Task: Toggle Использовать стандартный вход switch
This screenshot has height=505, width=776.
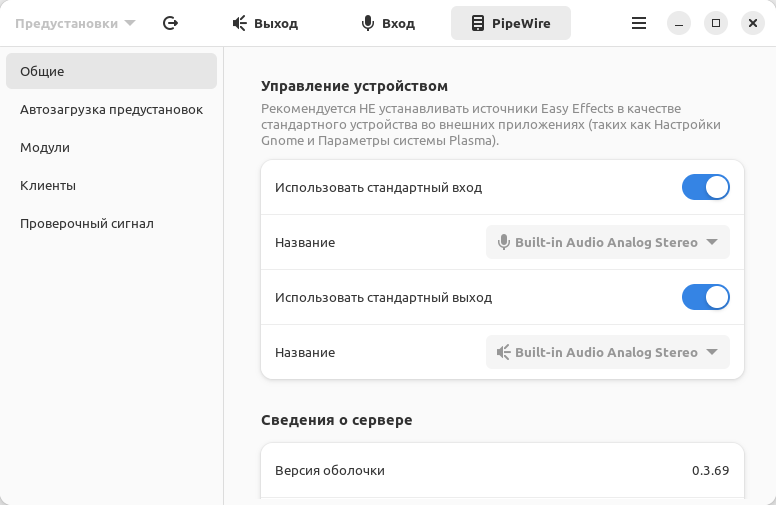Action: click(x=706, y=187)
